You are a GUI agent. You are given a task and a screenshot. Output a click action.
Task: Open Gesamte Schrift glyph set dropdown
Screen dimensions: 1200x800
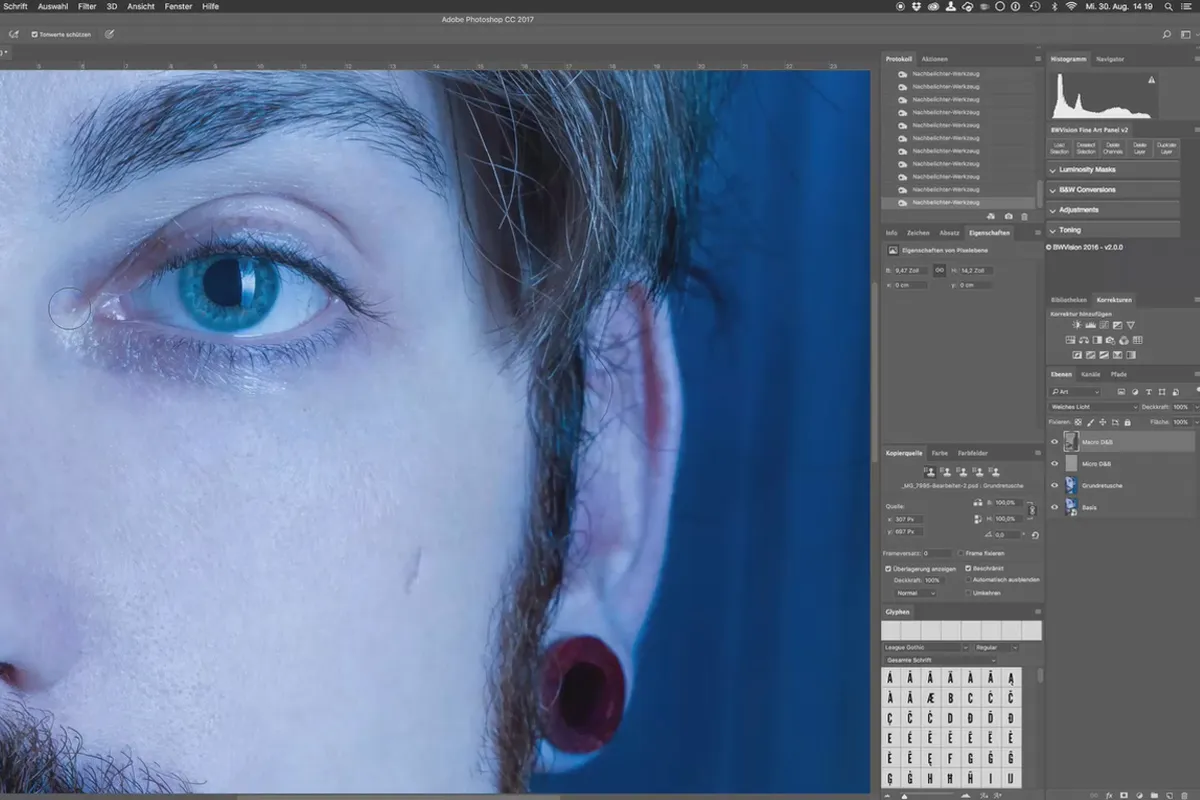click(x=940, y=660)
